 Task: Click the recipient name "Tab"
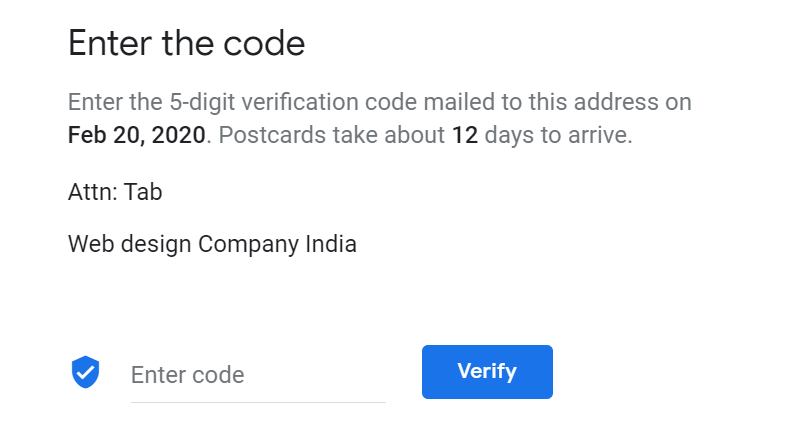pyautogui.click(x=143, y=192)
